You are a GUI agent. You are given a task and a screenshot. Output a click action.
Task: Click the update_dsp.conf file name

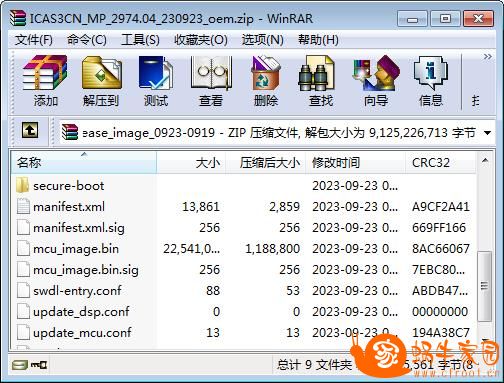(81, 312)
